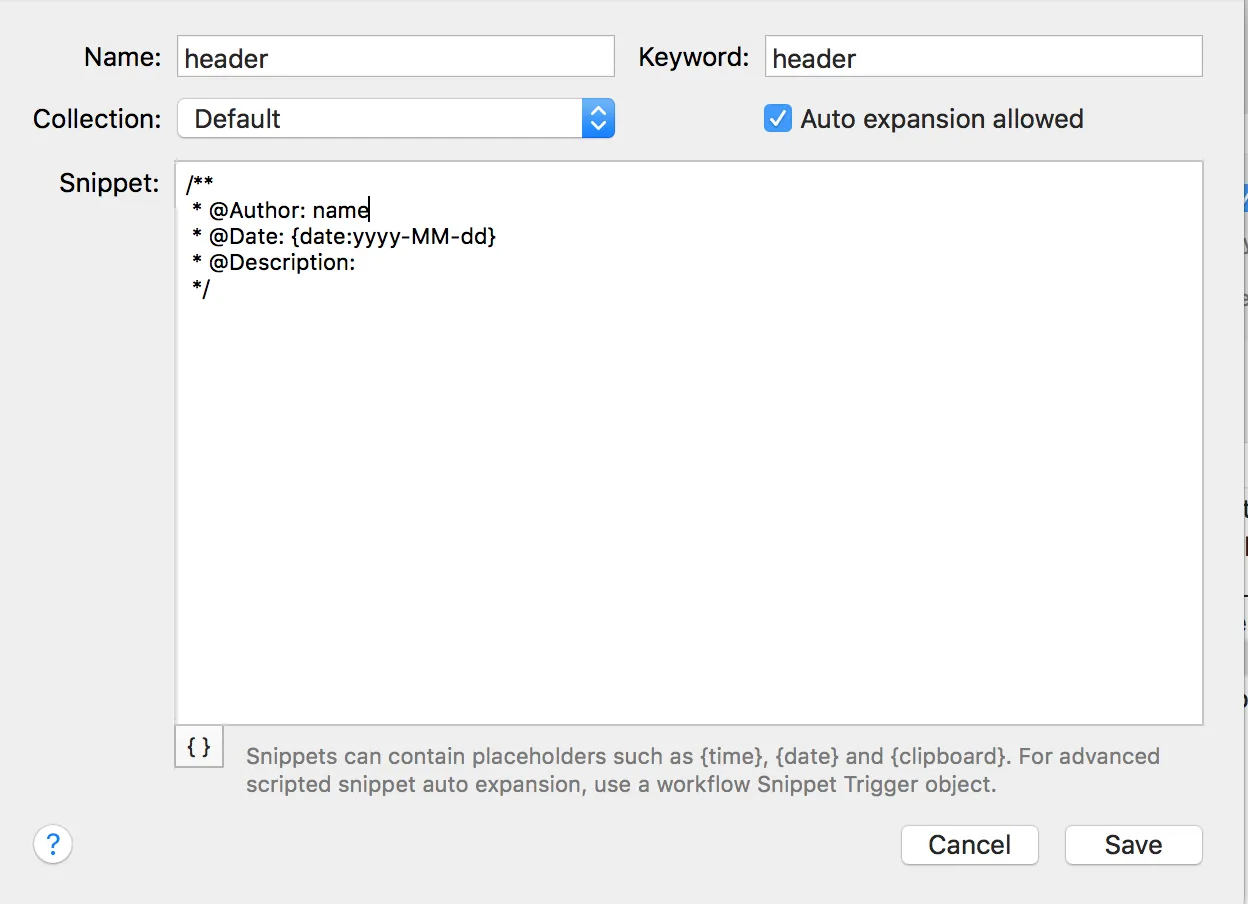Focus the Keyword field containing header
Image resolution: width=1248 pixels, height=904 pixels.
[x=984, y=57]
